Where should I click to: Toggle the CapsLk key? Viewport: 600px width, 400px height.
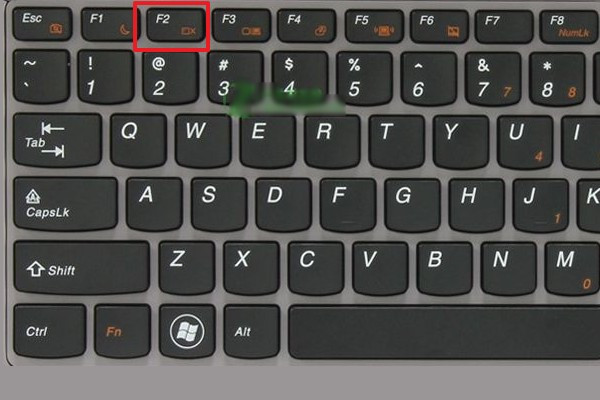pyautogui.click(x=65, y=204)
